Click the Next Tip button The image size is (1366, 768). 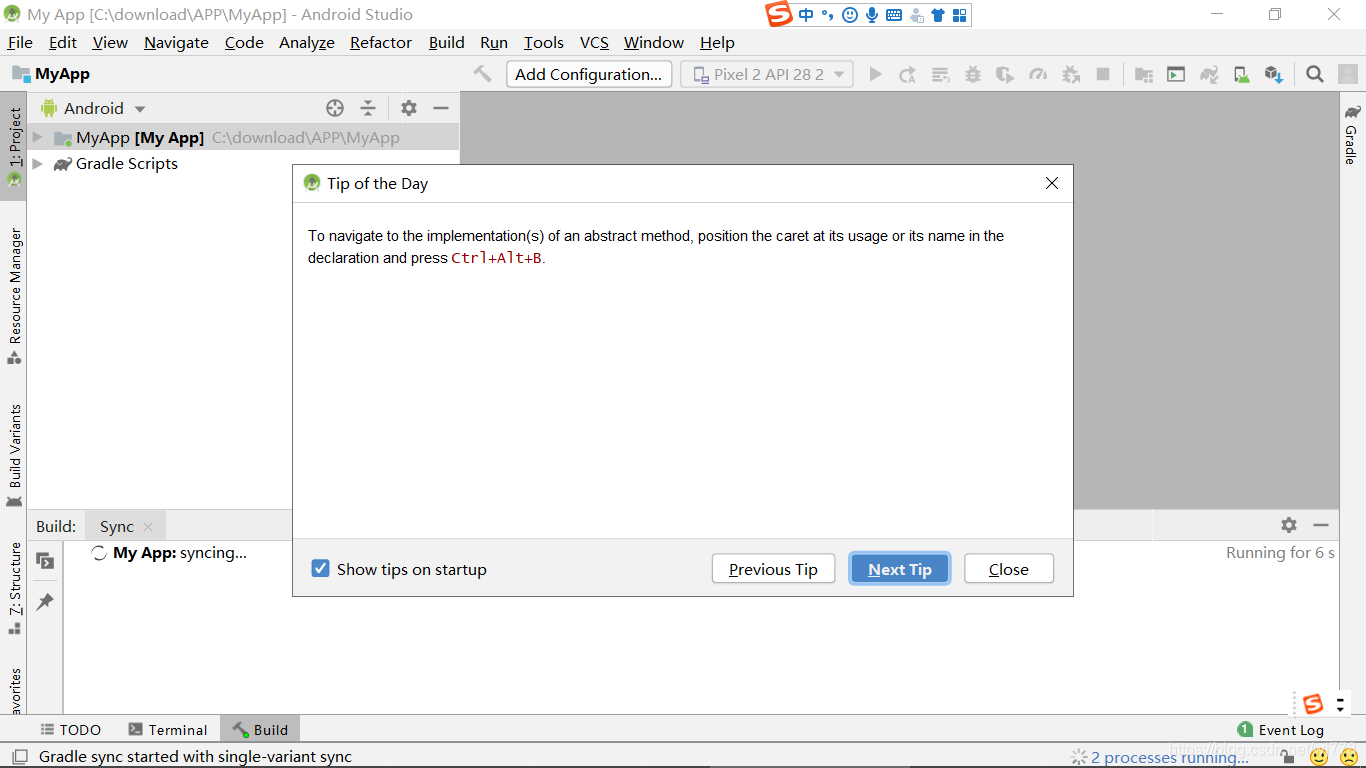pyautogui.click(x=900, y=569)
